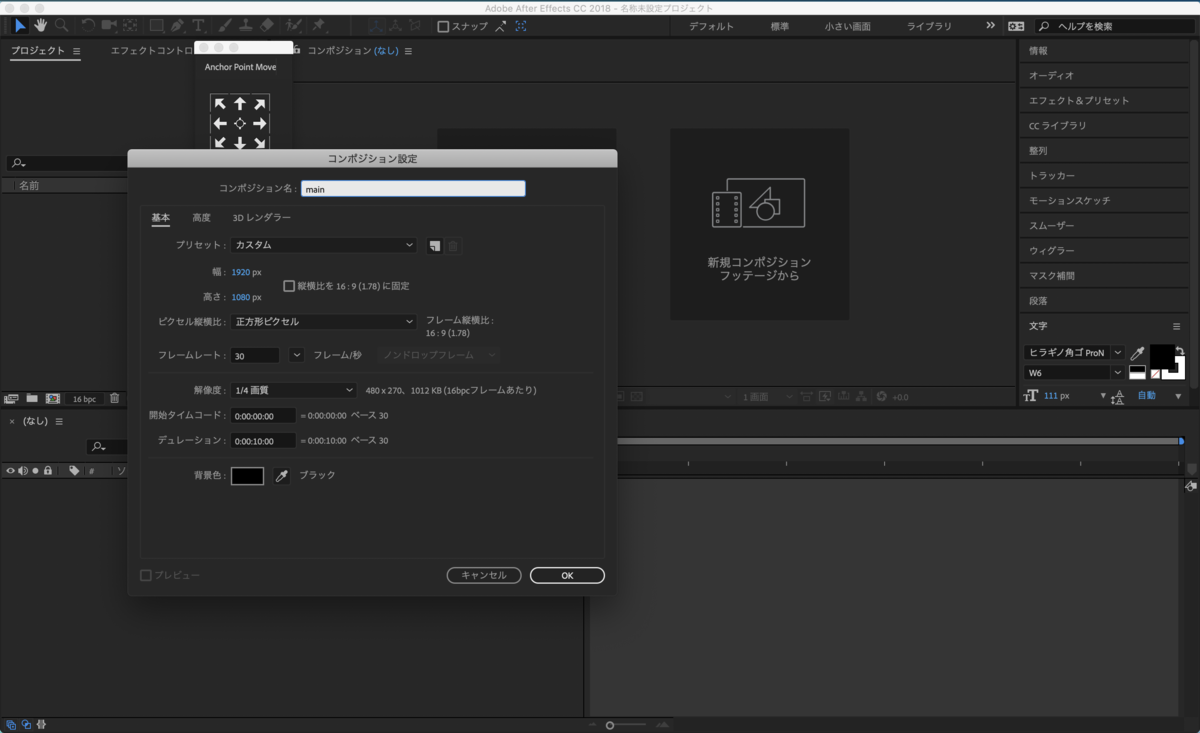Select the Hand tool
The height and width of the screenshot is (733, 1200).
pos(41,25)
